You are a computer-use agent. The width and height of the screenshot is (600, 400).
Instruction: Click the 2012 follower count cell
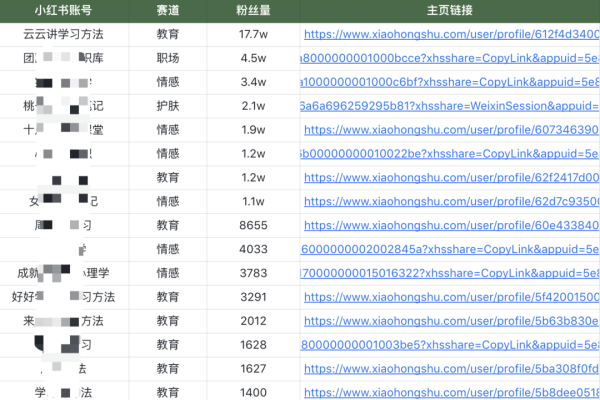(253, 321)
